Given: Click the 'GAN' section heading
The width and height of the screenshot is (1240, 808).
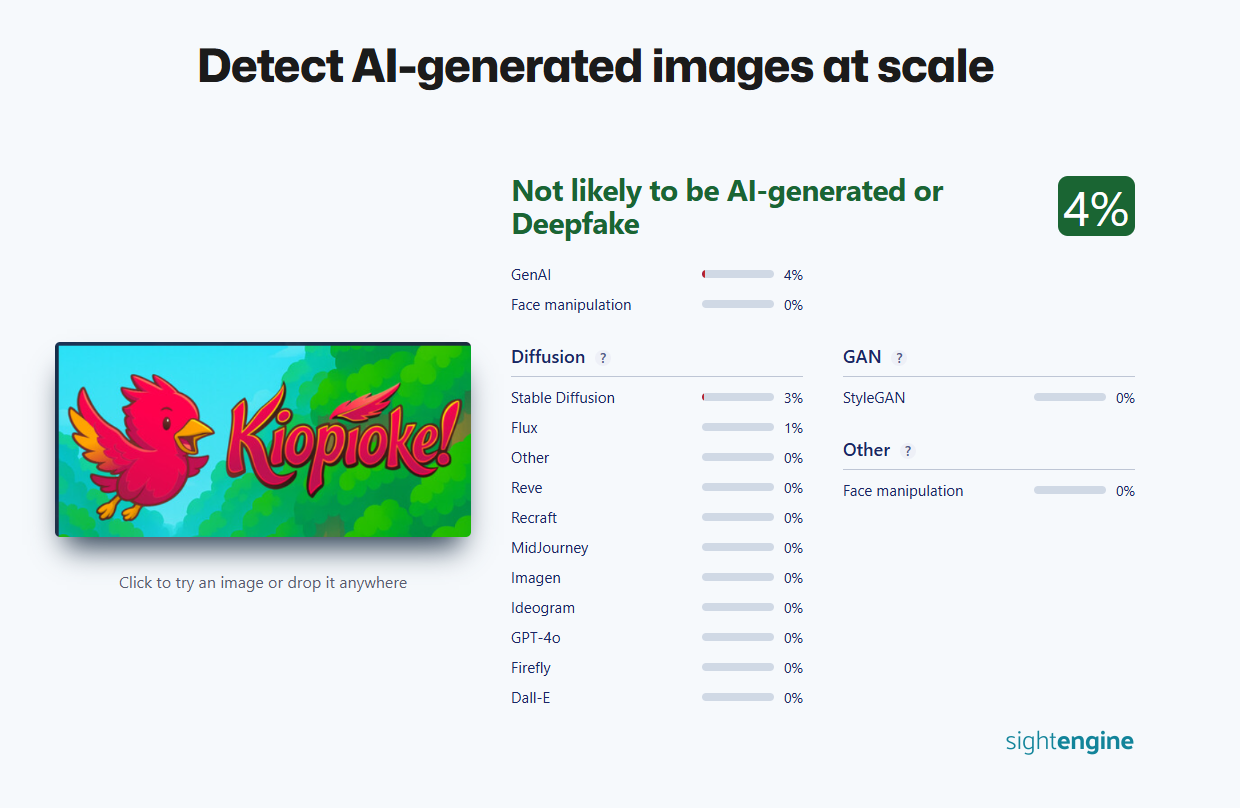Looking at the screenshot, I should (x=862, y=357).
